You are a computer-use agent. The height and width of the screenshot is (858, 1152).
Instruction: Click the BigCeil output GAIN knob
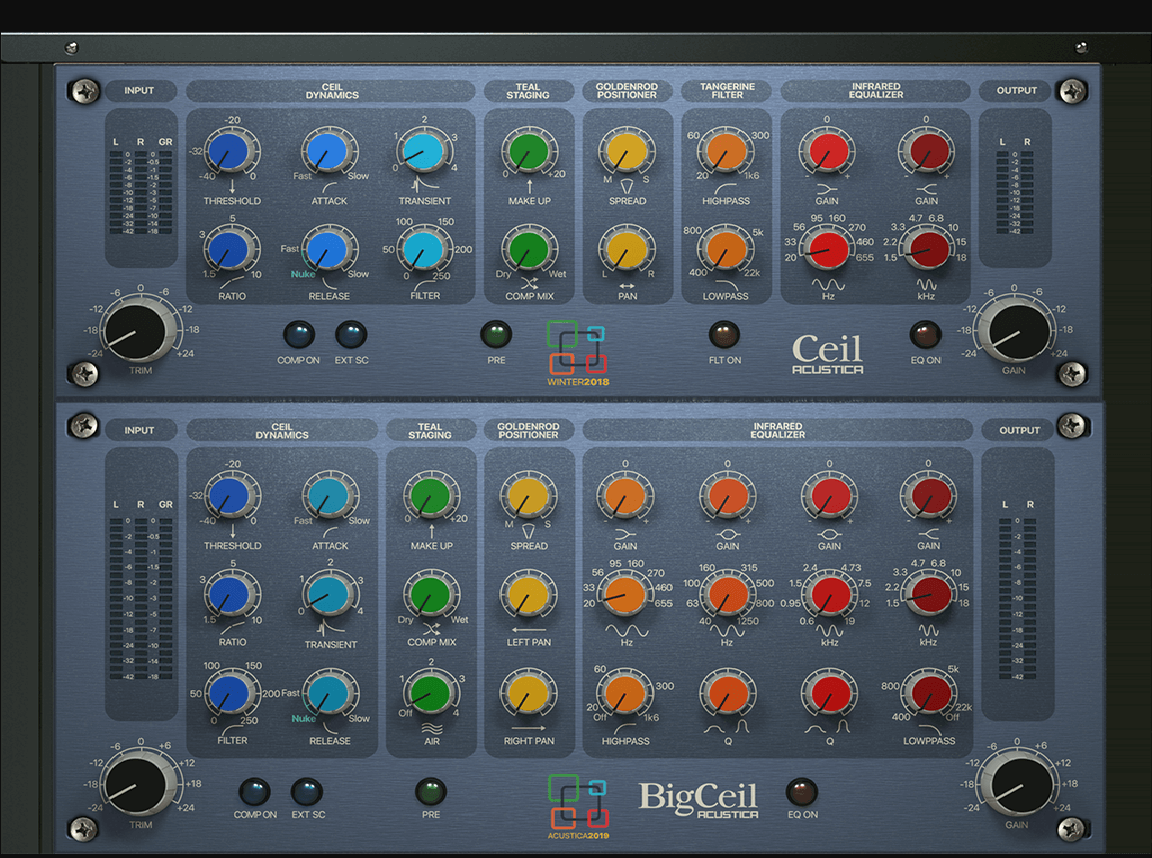coord(1019,785)
